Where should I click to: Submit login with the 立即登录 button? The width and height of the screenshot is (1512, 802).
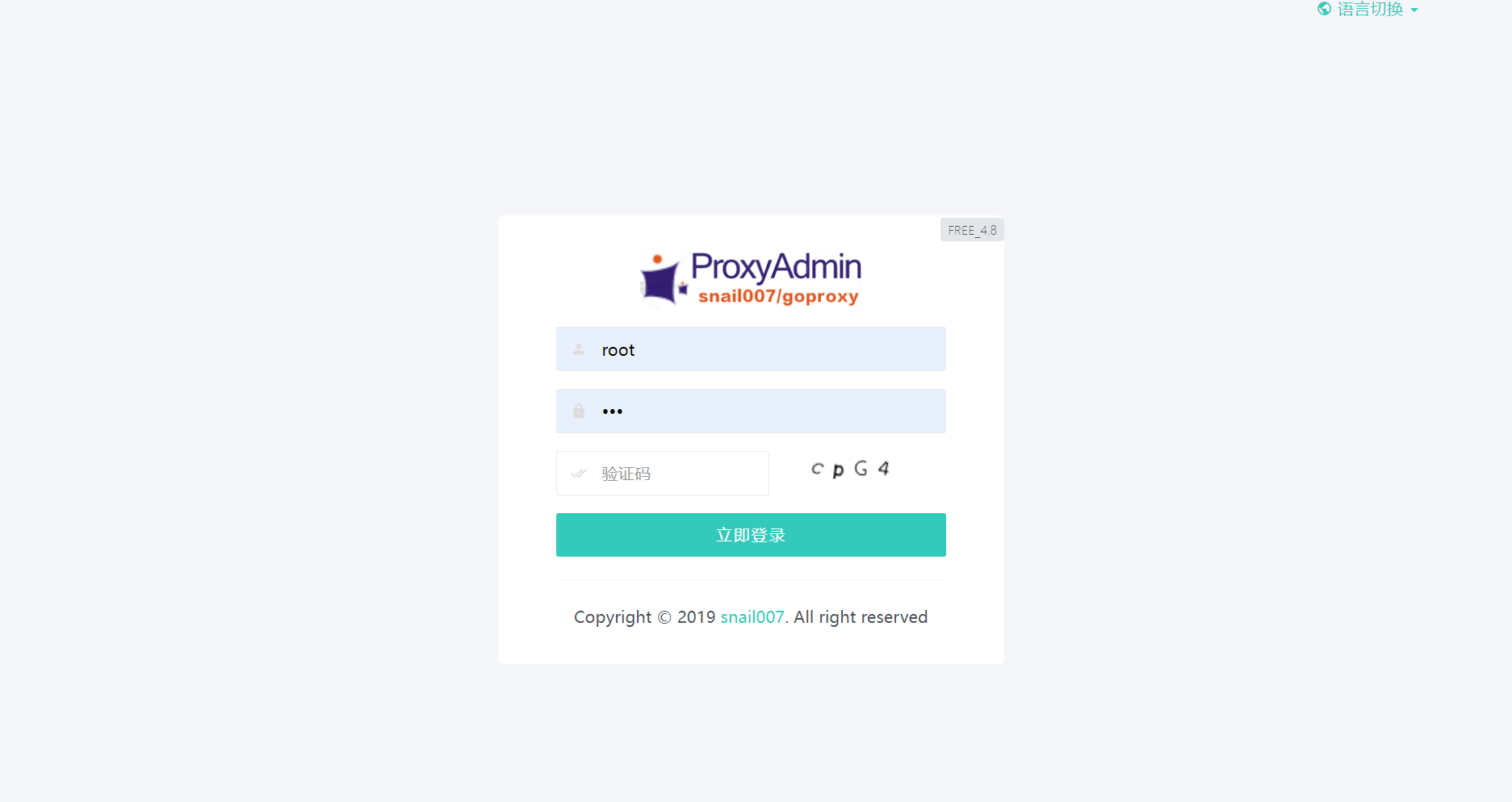click(x=751, y=535)
